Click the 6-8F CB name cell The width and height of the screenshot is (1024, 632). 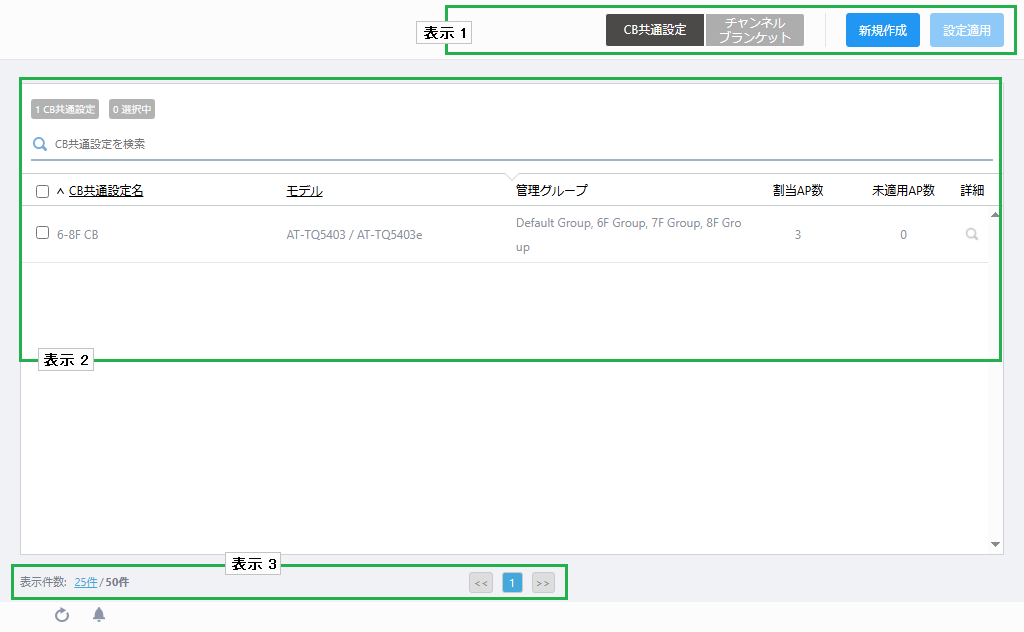click(x=78, y=234)
